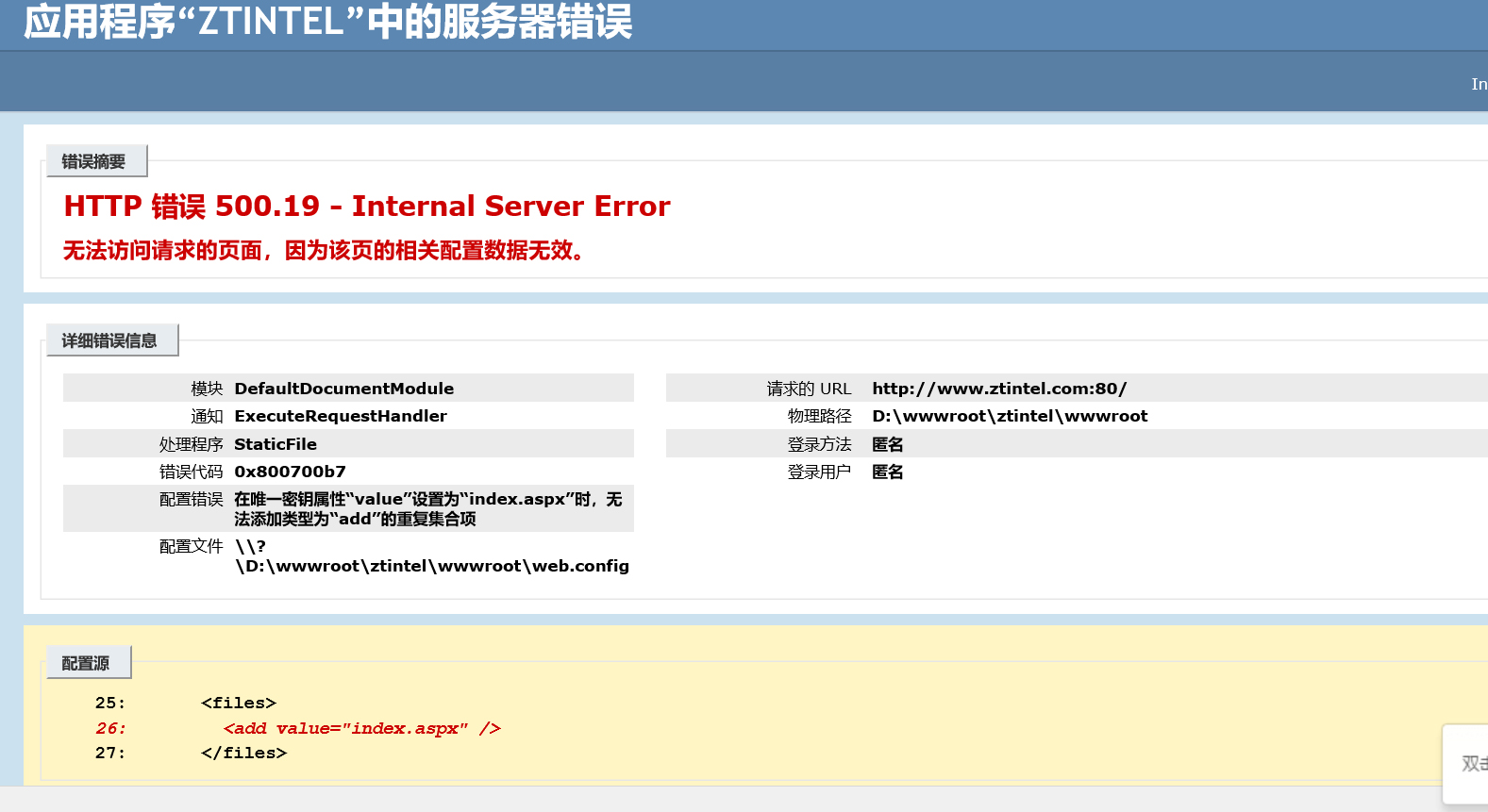This screenshot has height=812, width=1488.
Task: Select the DefaultDocumentModule module value
Action: (343, 389)
